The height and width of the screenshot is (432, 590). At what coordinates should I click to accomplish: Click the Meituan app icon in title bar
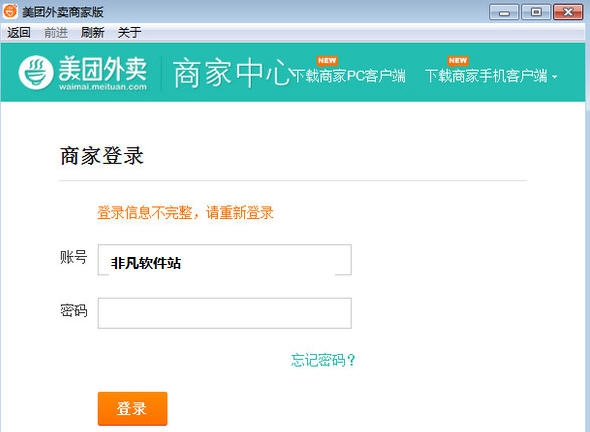[10, 11]
